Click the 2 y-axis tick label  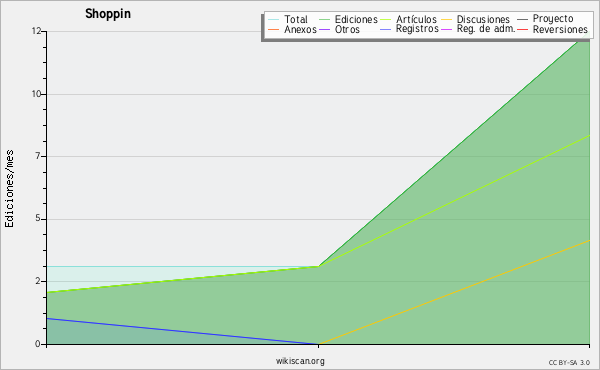click(38, 281)
